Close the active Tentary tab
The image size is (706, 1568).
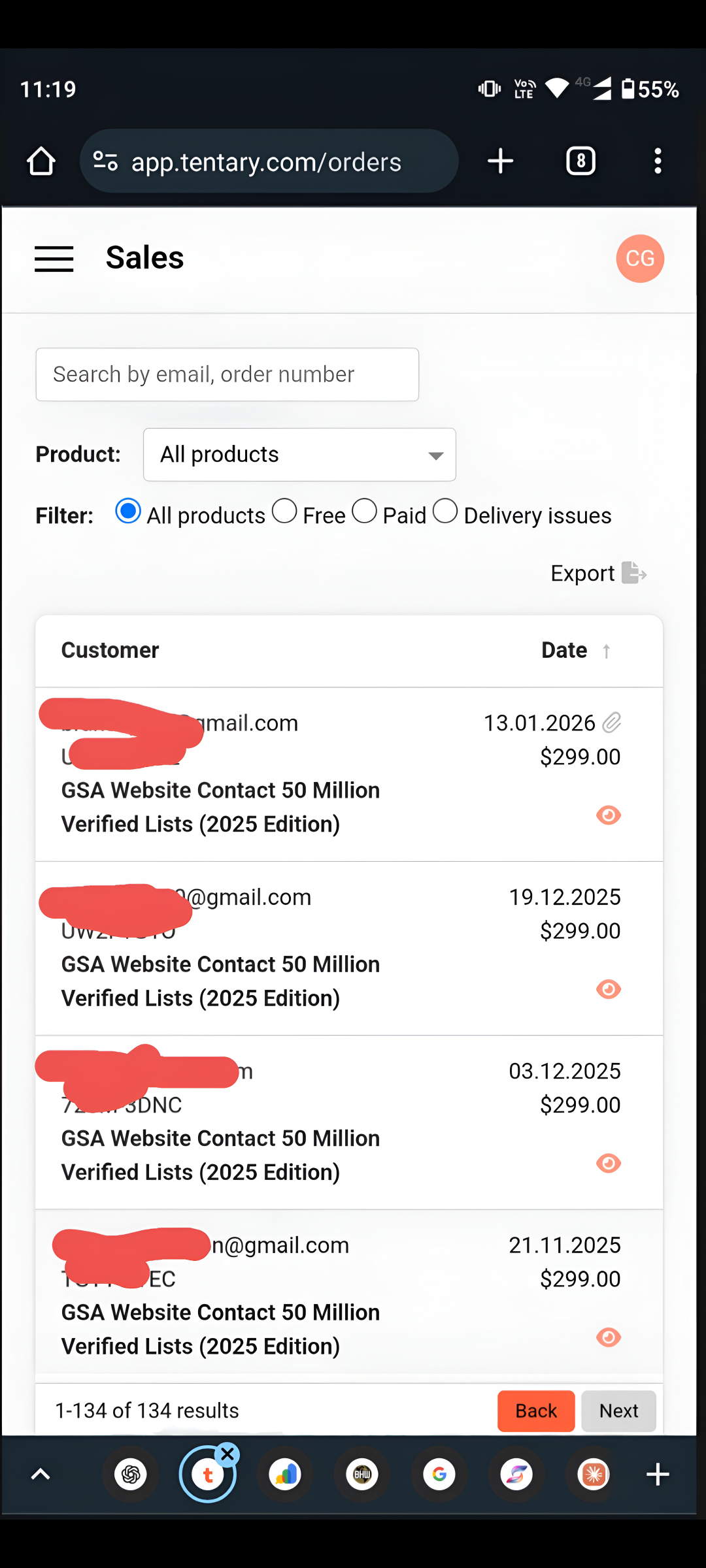[227, 1454]
